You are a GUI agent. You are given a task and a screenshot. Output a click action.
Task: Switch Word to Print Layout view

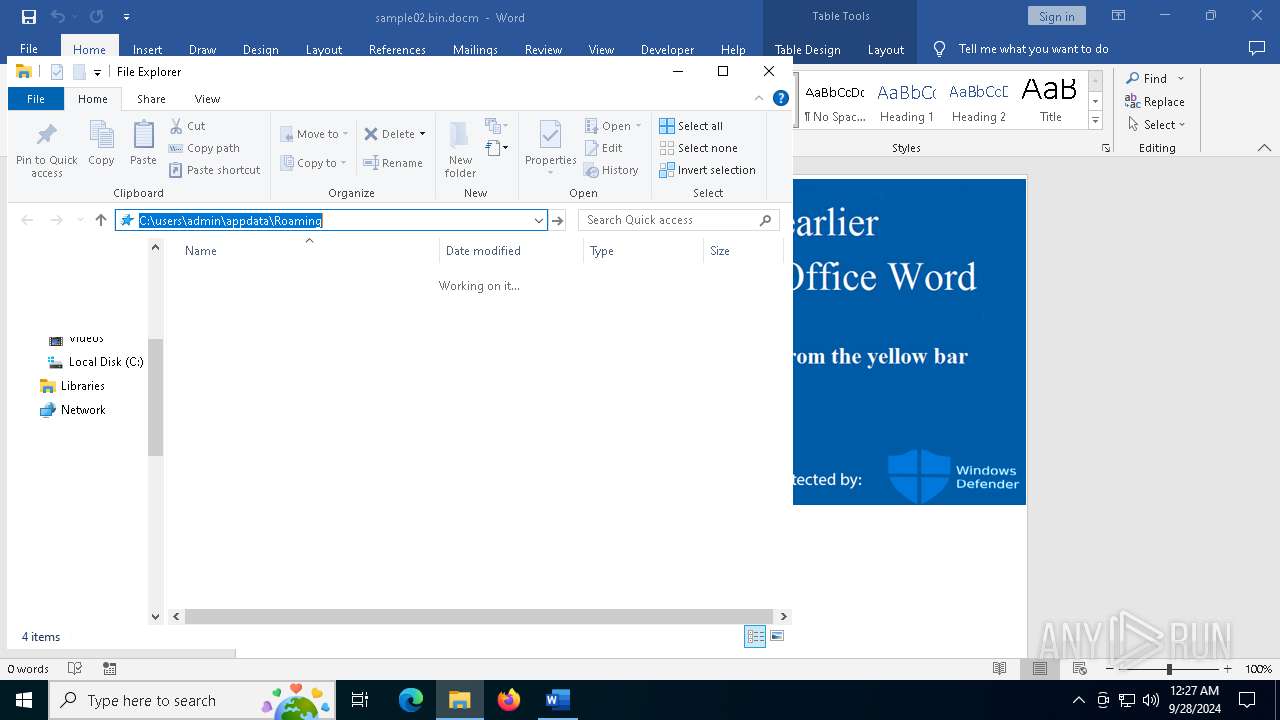[x=1040, y=668]
